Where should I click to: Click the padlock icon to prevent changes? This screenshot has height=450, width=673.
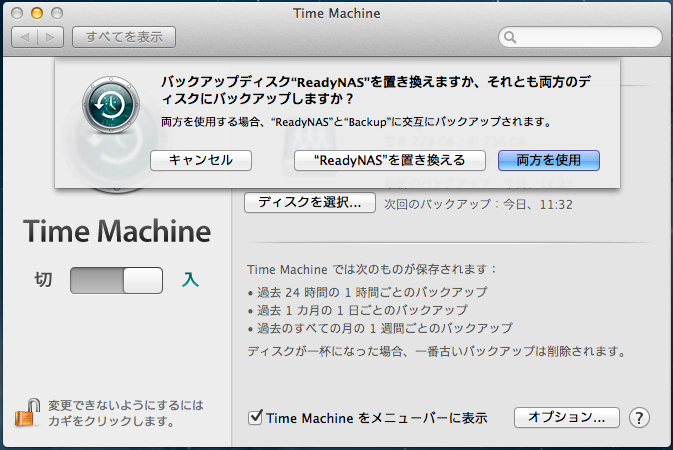(27, 411)
